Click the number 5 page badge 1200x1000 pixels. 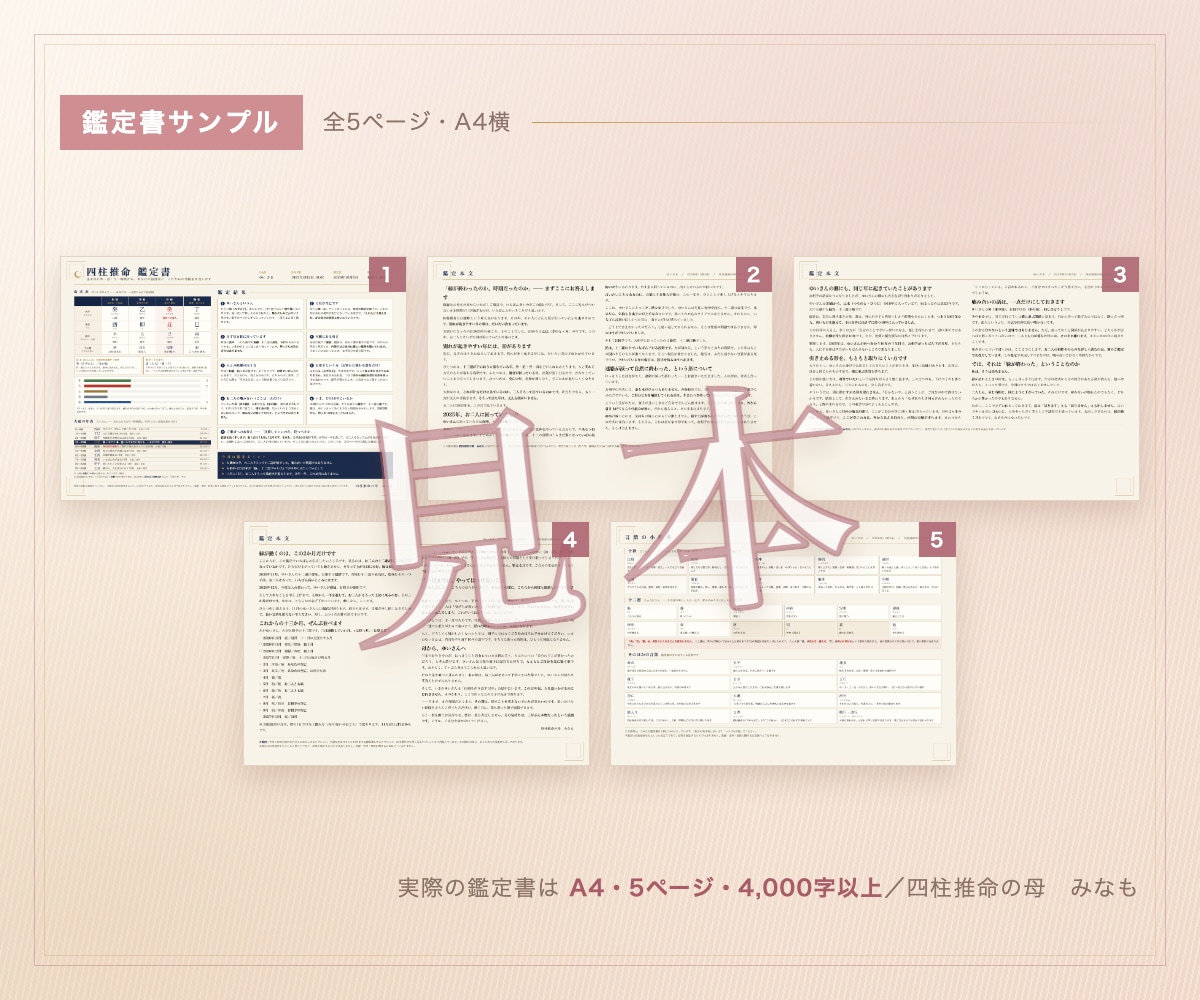pos(937,540)
